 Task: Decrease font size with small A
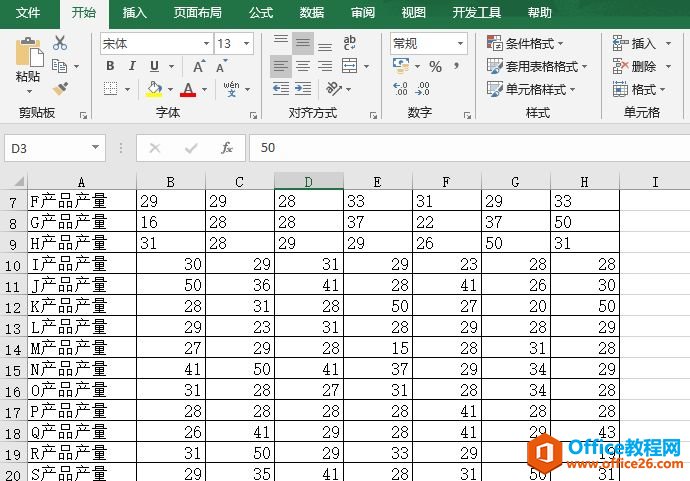(221, 66)
